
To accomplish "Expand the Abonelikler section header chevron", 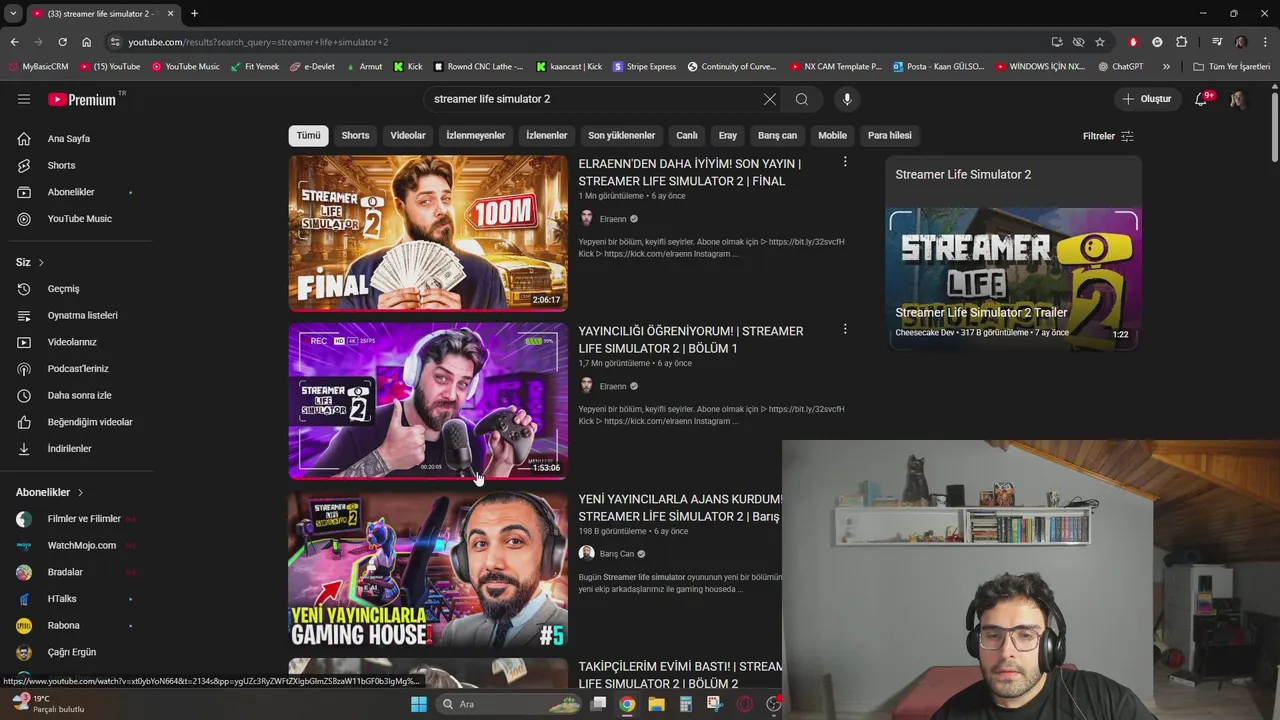I will pos(80,492).
